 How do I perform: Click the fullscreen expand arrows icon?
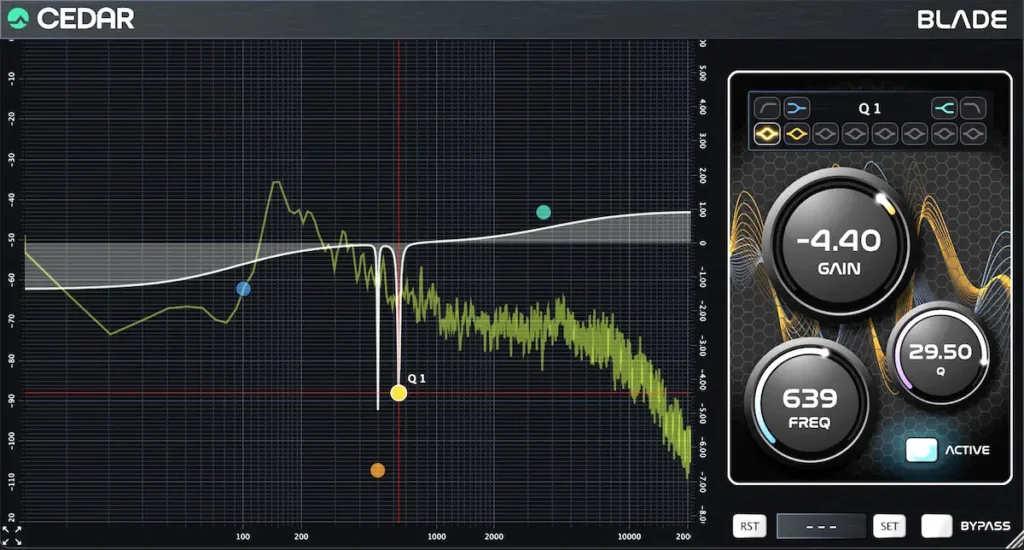tap(12, 536)
